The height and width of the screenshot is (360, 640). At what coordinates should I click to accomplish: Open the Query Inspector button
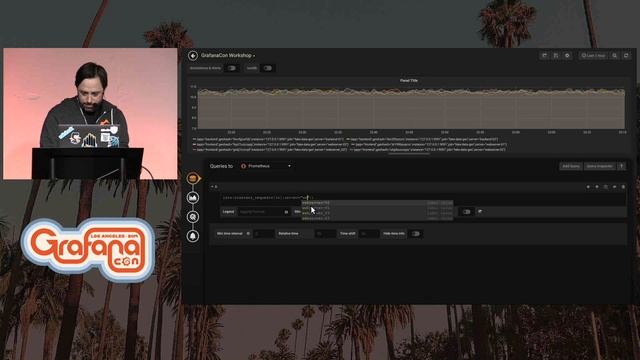pos(599,166)
